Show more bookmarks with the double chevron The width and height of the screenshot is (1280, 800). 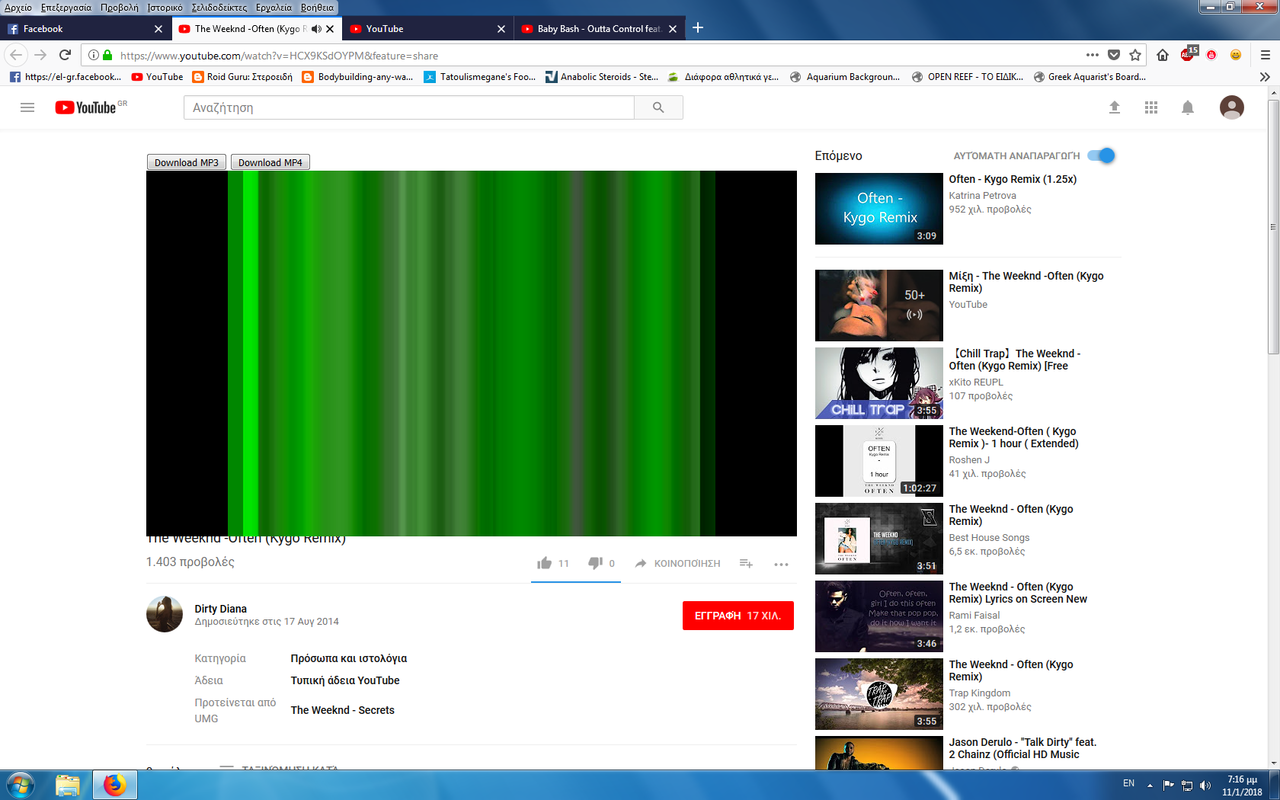click(1264, 76)
